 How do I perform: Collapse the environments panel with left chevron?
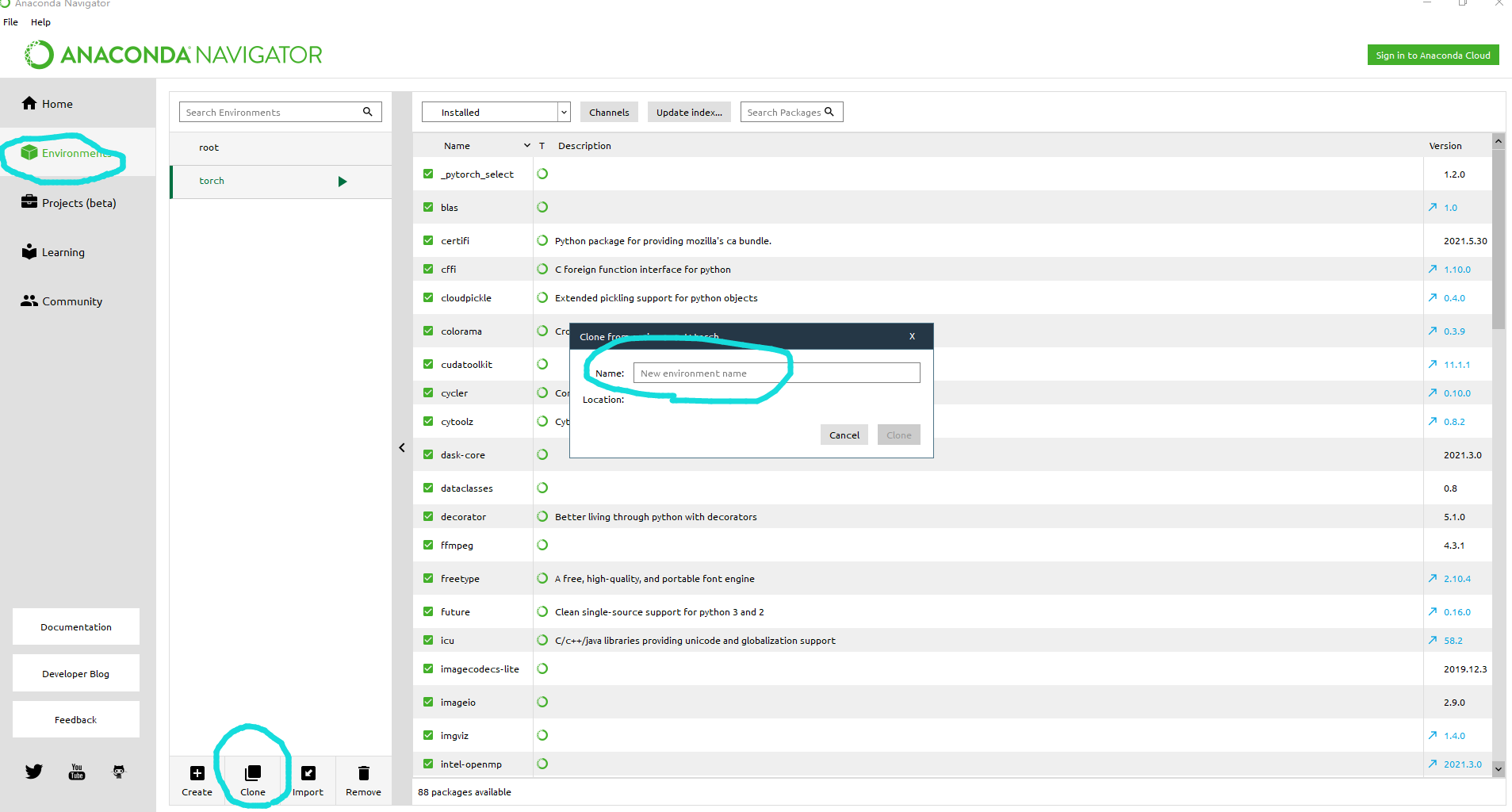402,448
